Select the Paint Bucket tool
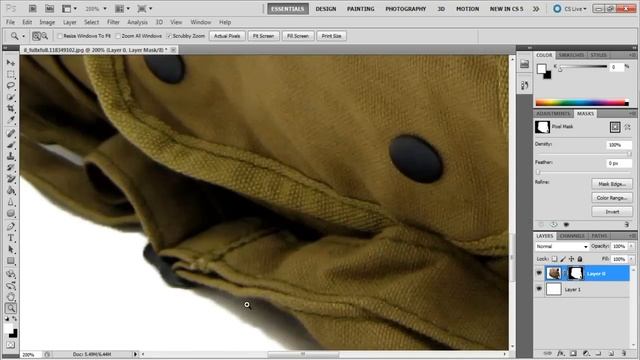 coord(11,190)
